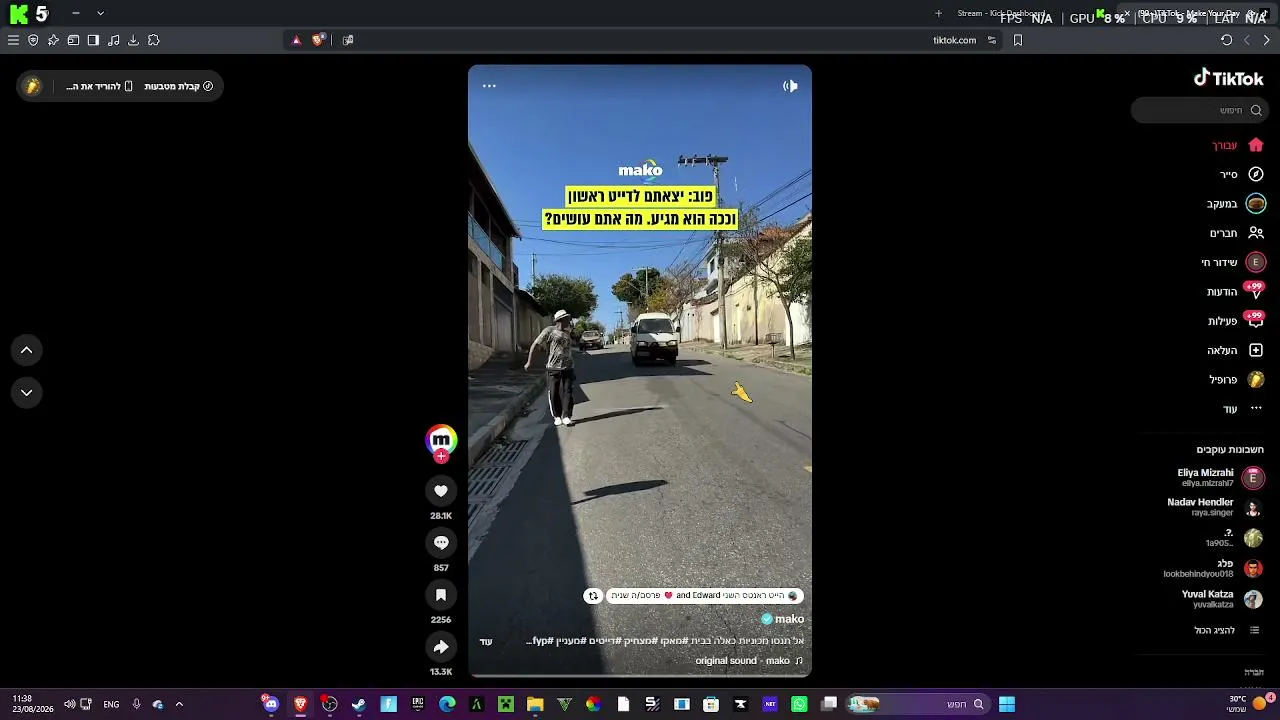1280x720 pixels.
Task: Open Nadav Hendler's followed account
Action: (1216, 507)
